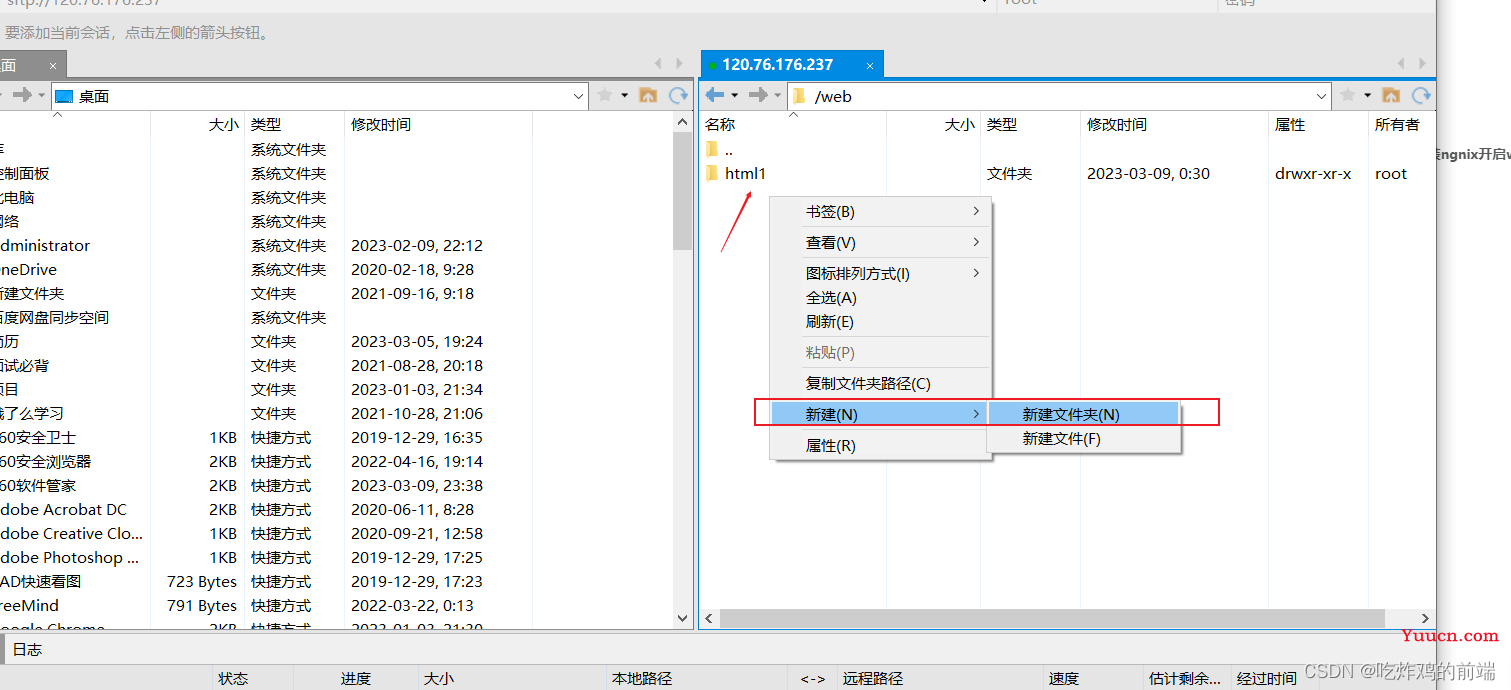Choose 全选(A) in context menu
The width and height of the screenshot is (1511, 690).
click(x=880, y=298)
